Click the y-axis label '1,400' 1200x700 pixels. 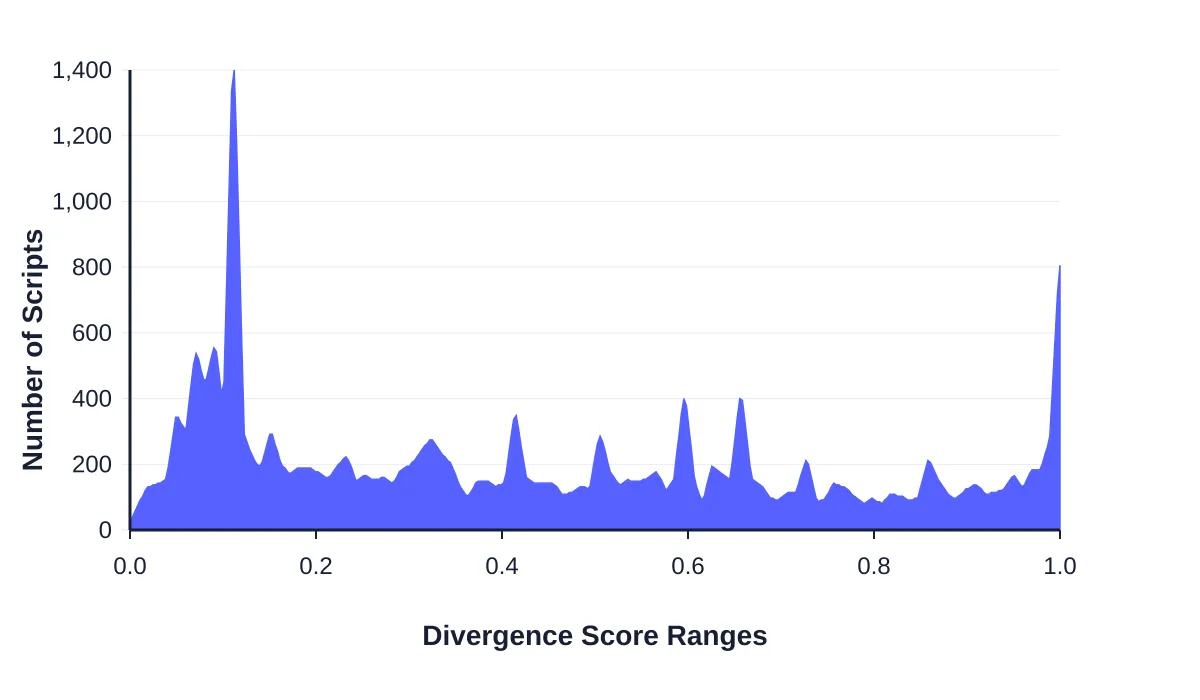pyautogui.click(x=82, y=70)
